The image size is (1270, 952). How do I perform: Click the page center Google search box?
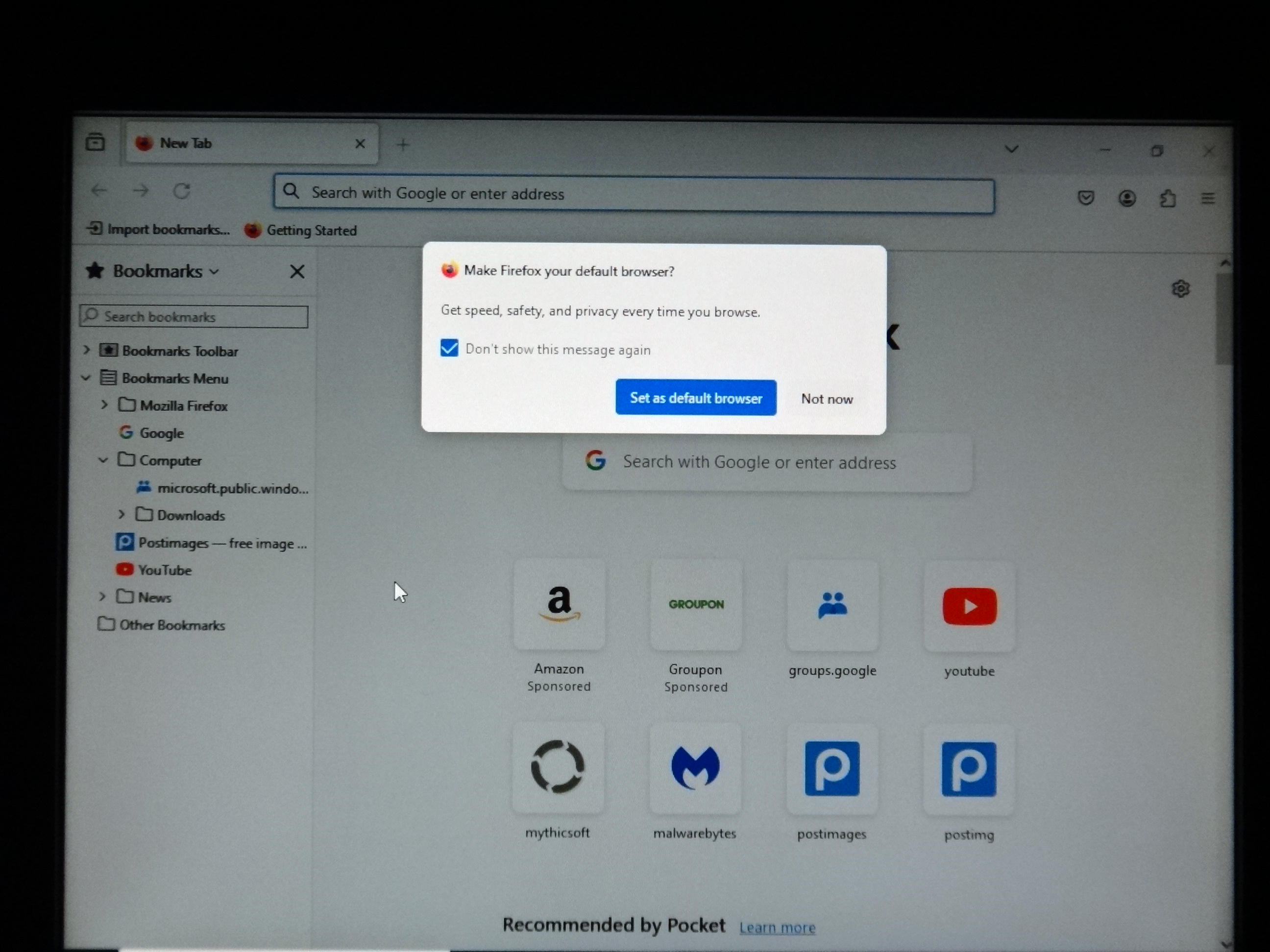pos(767,462)
